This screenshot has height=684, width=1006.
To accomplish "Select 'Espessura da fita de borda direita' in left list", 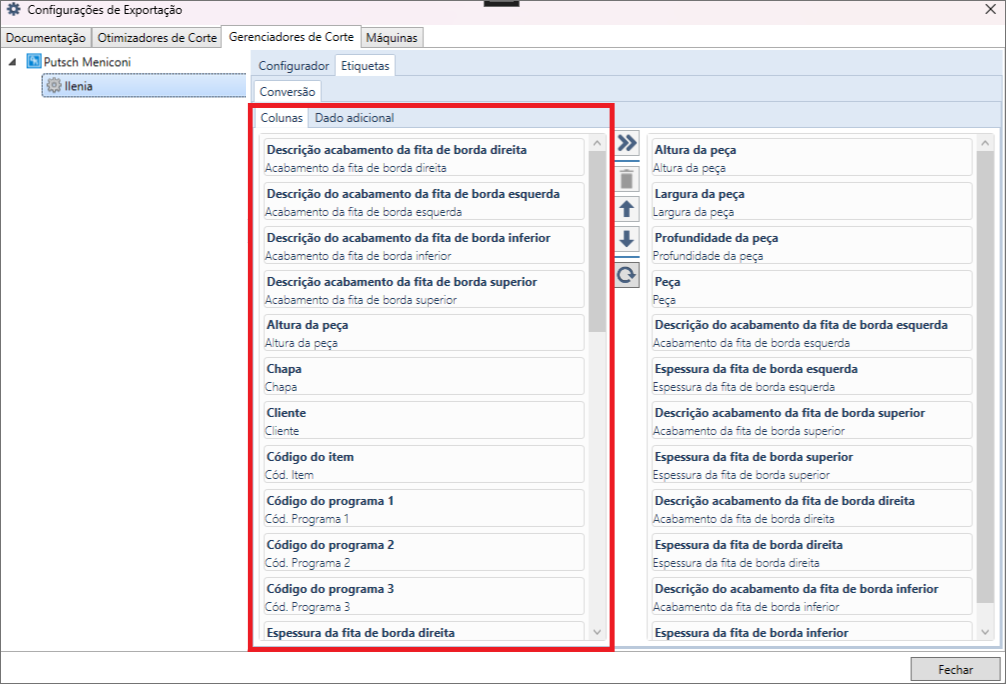I will pos(423,631).
